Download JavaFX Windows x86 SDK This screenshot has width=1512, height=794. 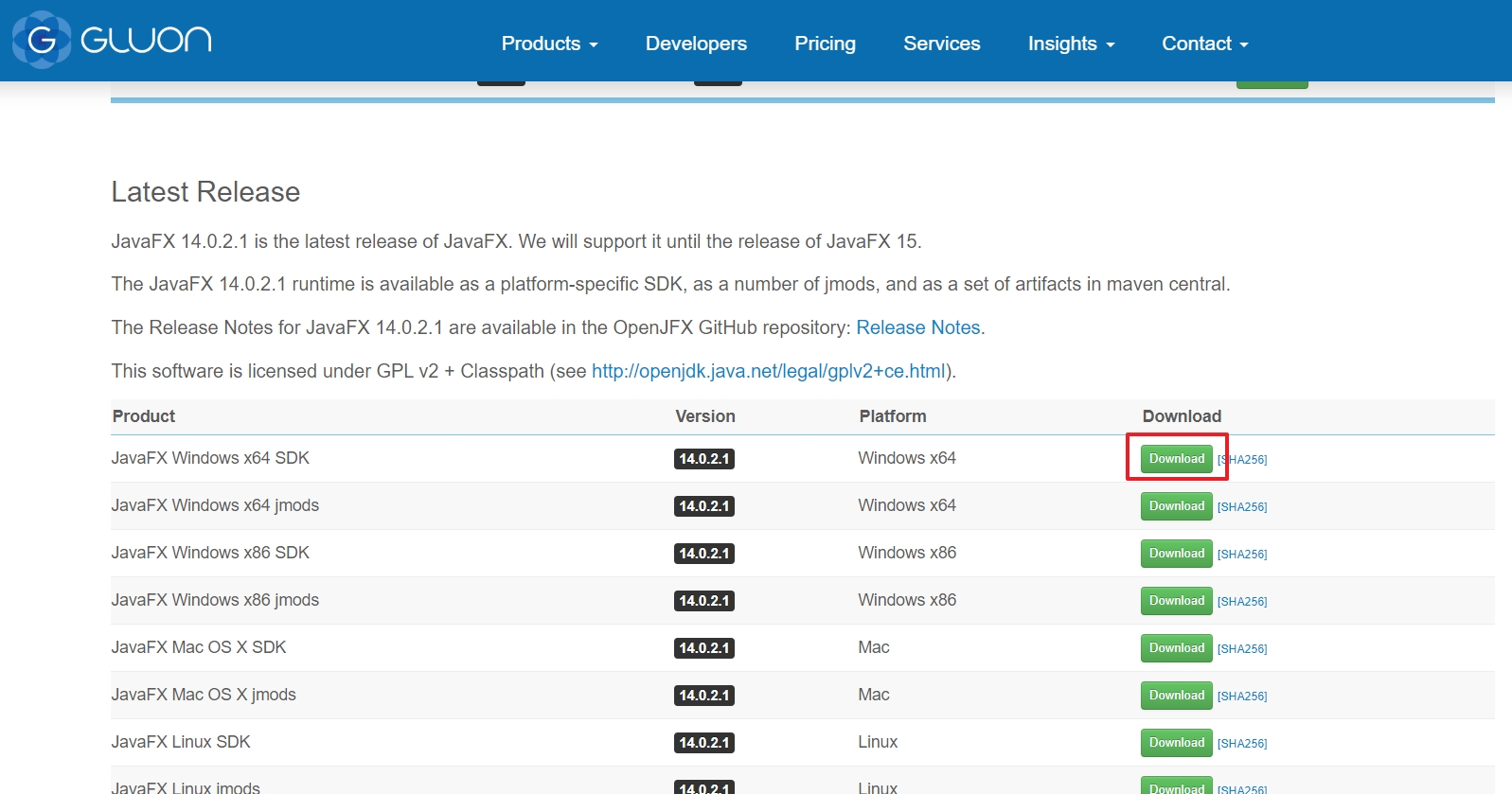pyautogui.click(x=1176, y=553)
